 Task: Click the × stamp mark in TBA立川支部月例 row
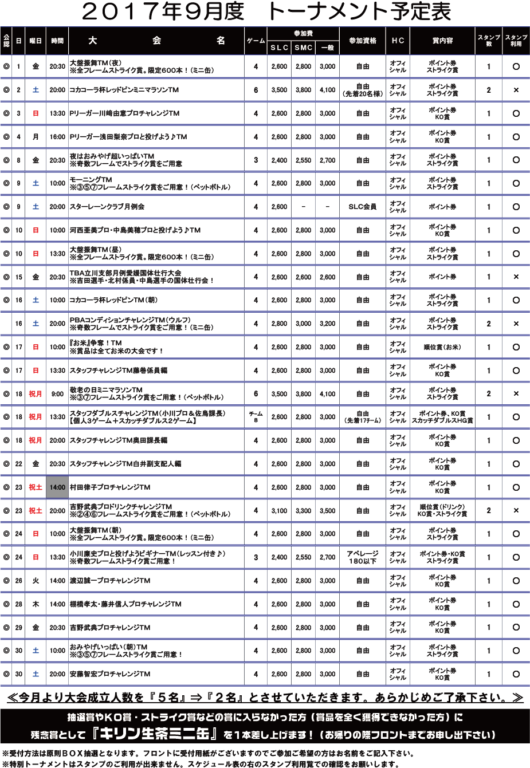[516, 277]
